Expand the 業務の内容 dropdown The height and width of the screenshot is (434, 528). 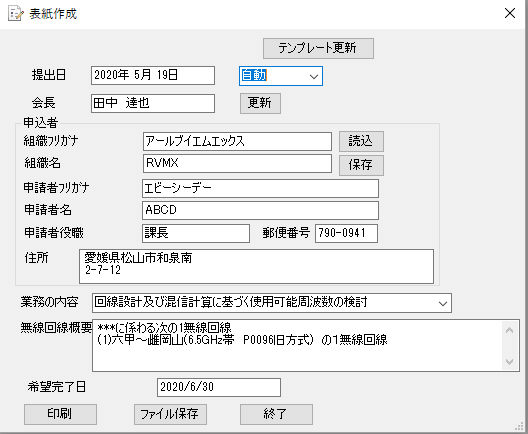443,303
